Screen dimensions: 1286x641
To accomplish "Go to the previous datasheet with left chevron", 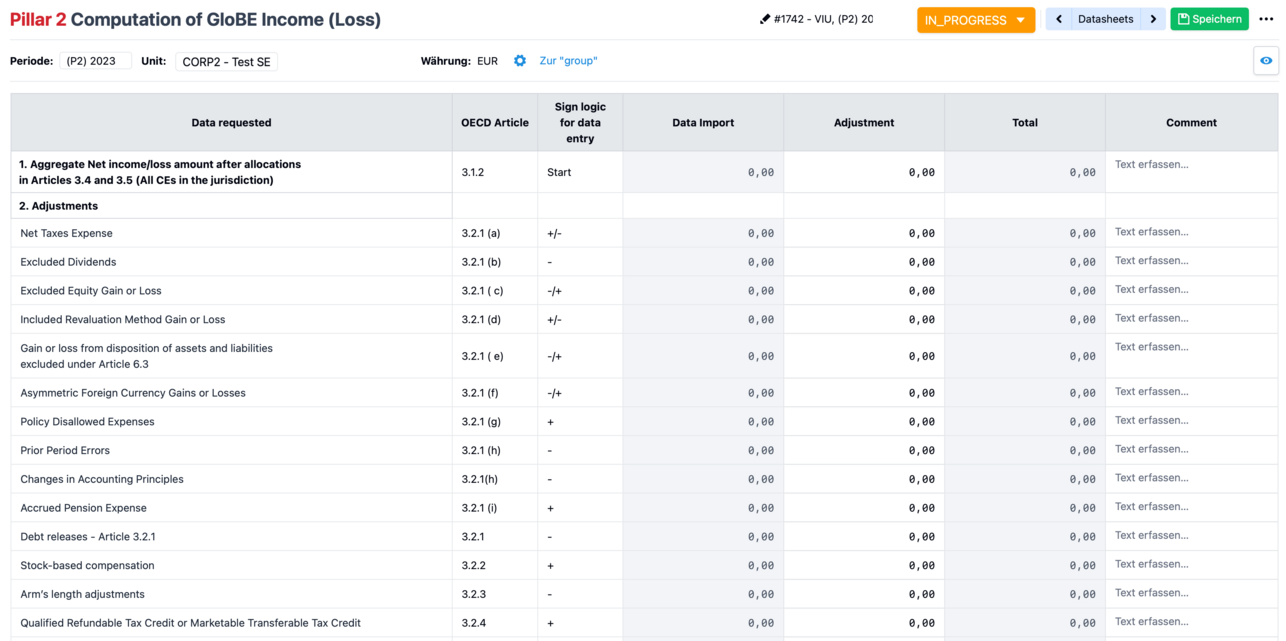I will point(1059,19).
